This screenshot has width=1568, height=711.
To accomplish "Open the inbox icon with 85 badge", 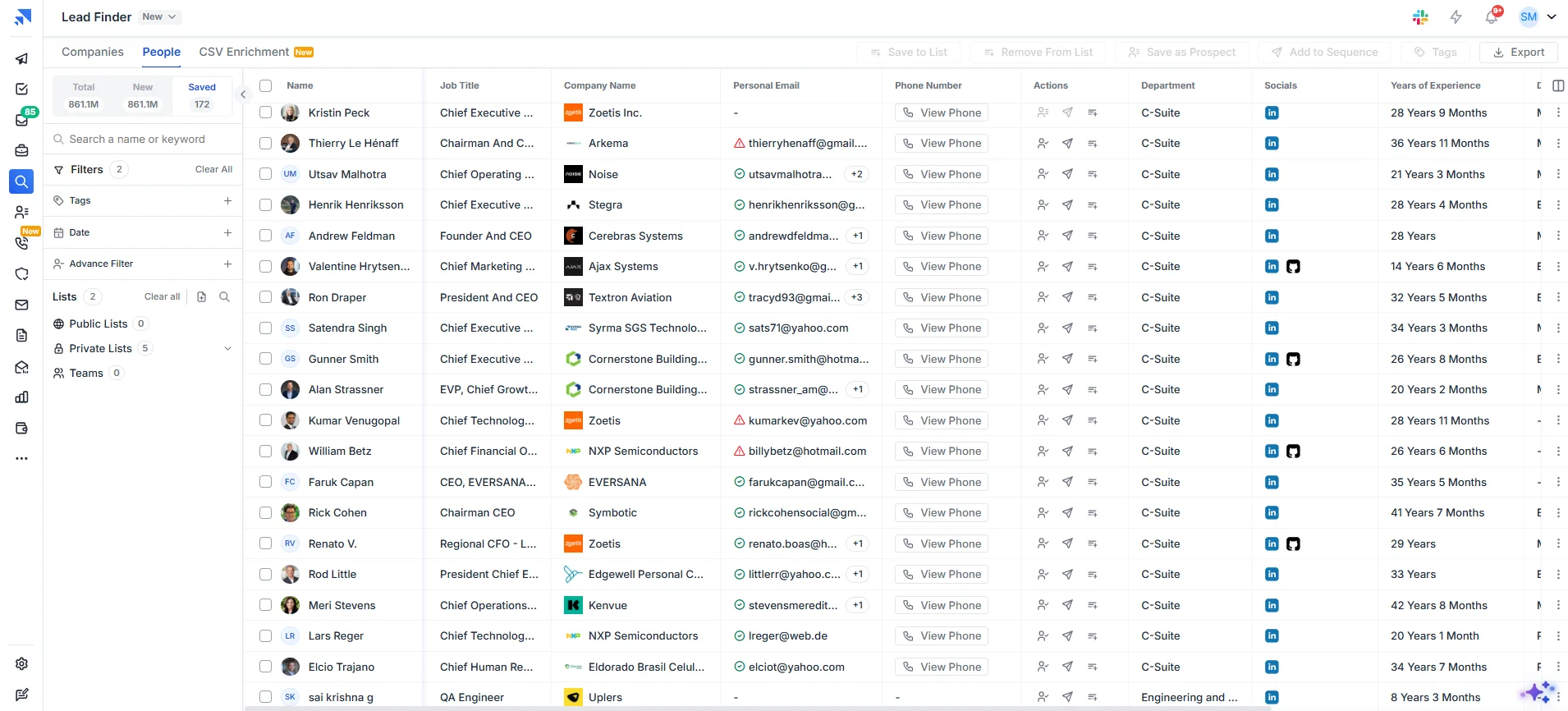I will point(22,120).
